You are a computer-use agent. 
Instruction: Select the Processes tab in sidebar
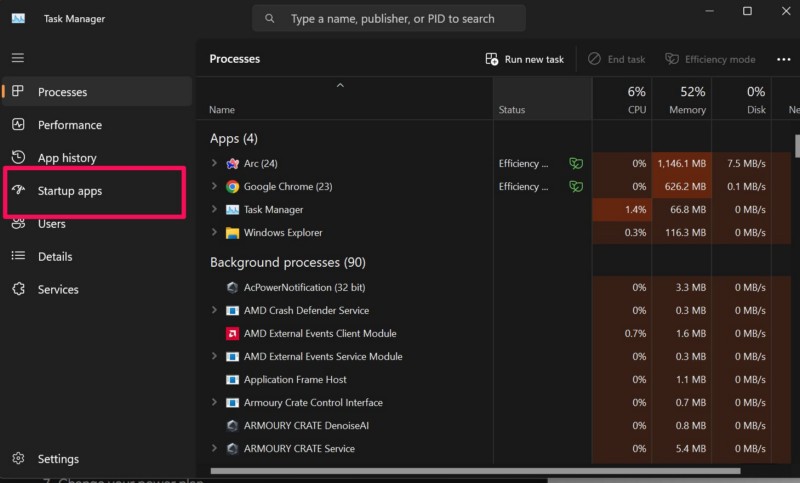62,92
